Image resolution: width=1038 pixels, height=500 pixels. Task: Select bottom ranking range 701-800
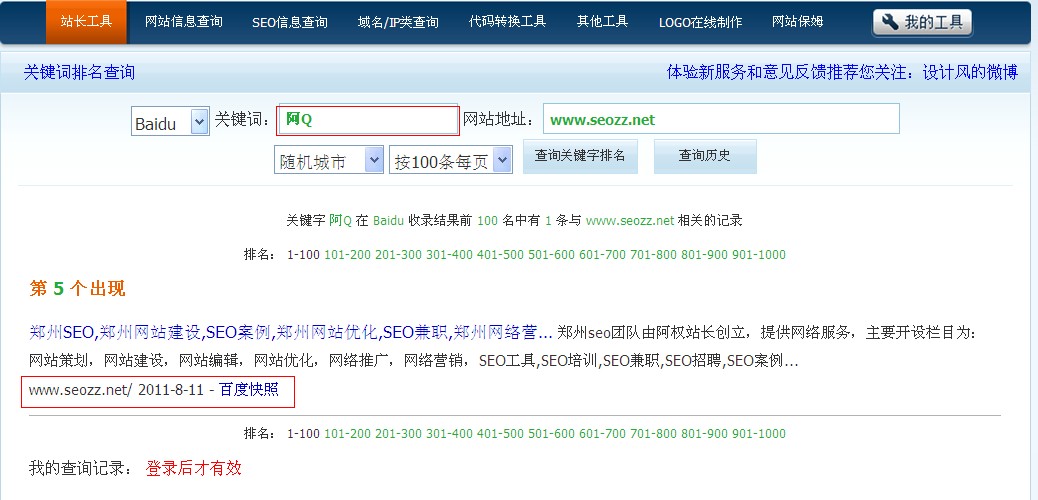(653, 434)
